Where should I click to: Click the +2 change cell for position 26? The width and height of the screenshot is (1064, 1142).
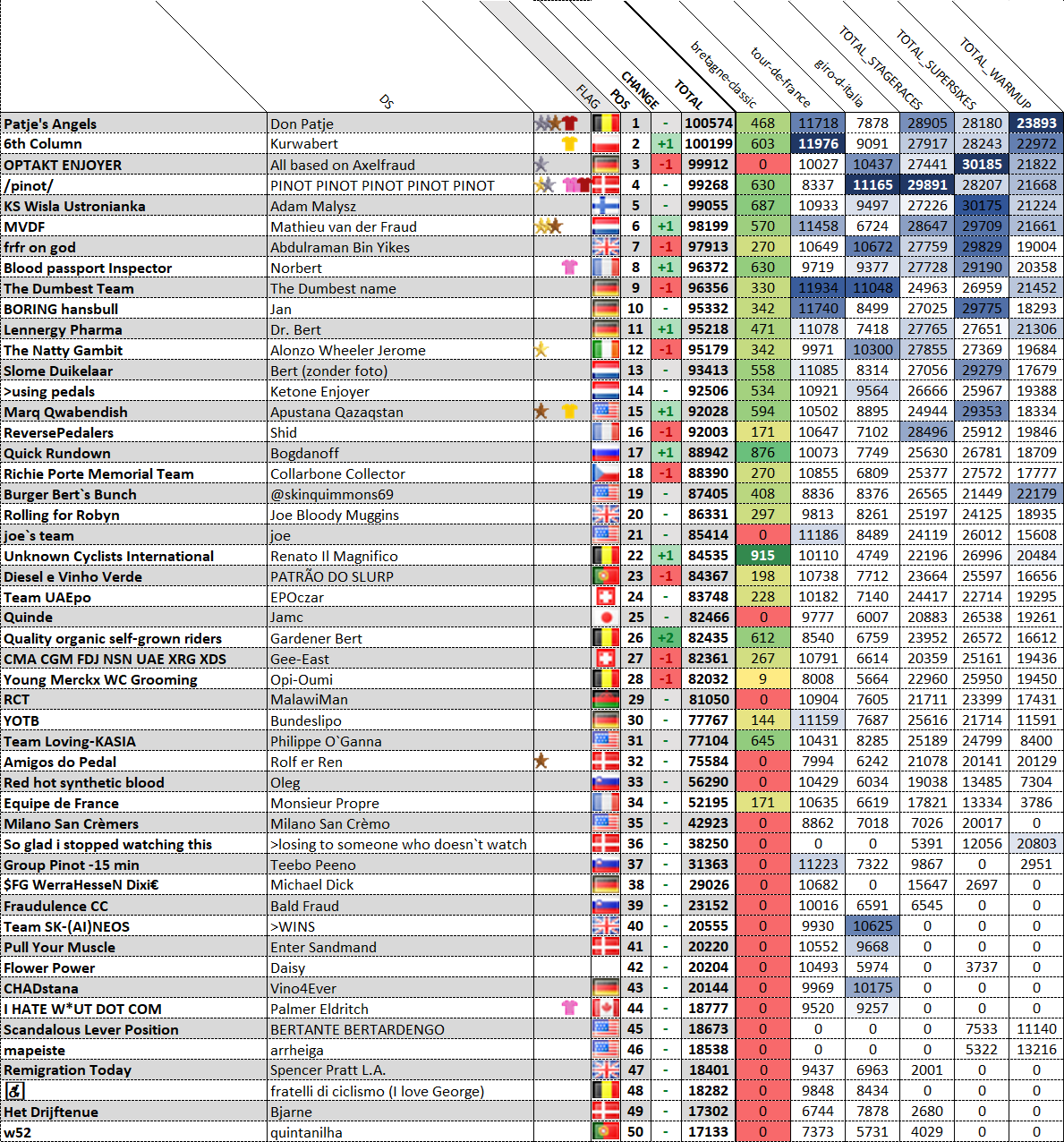(x=665, y=637)
